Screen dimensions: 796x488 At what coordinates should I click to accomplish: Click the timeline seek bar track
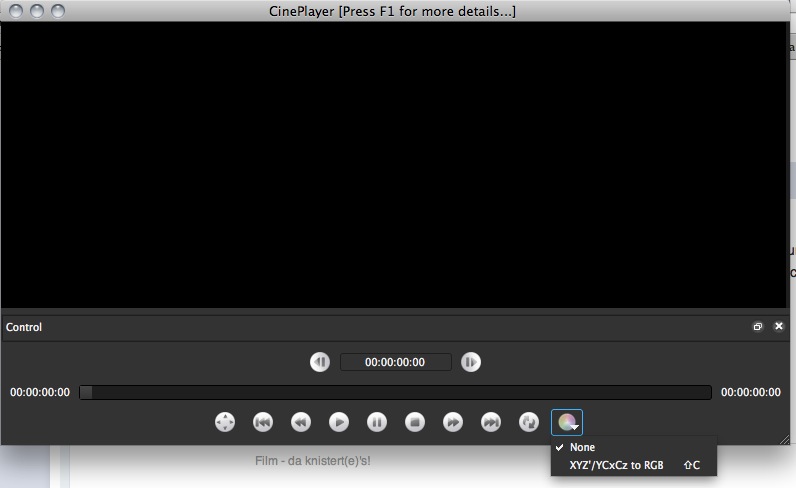point(395,392)
